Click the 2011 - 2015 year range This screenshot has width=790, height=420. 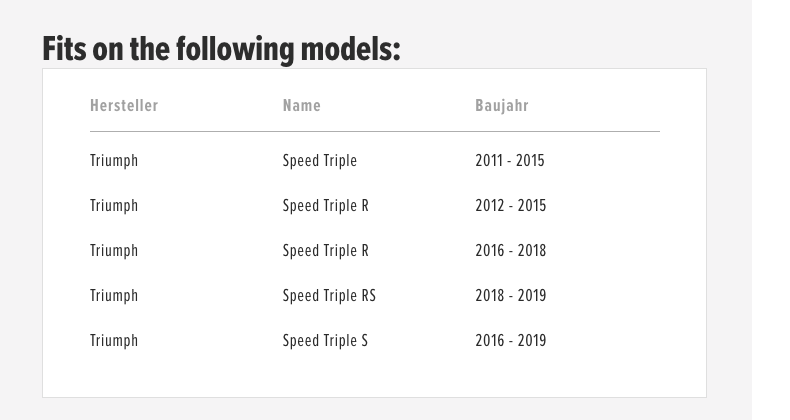pyautogui.click(x=510, y=160)
